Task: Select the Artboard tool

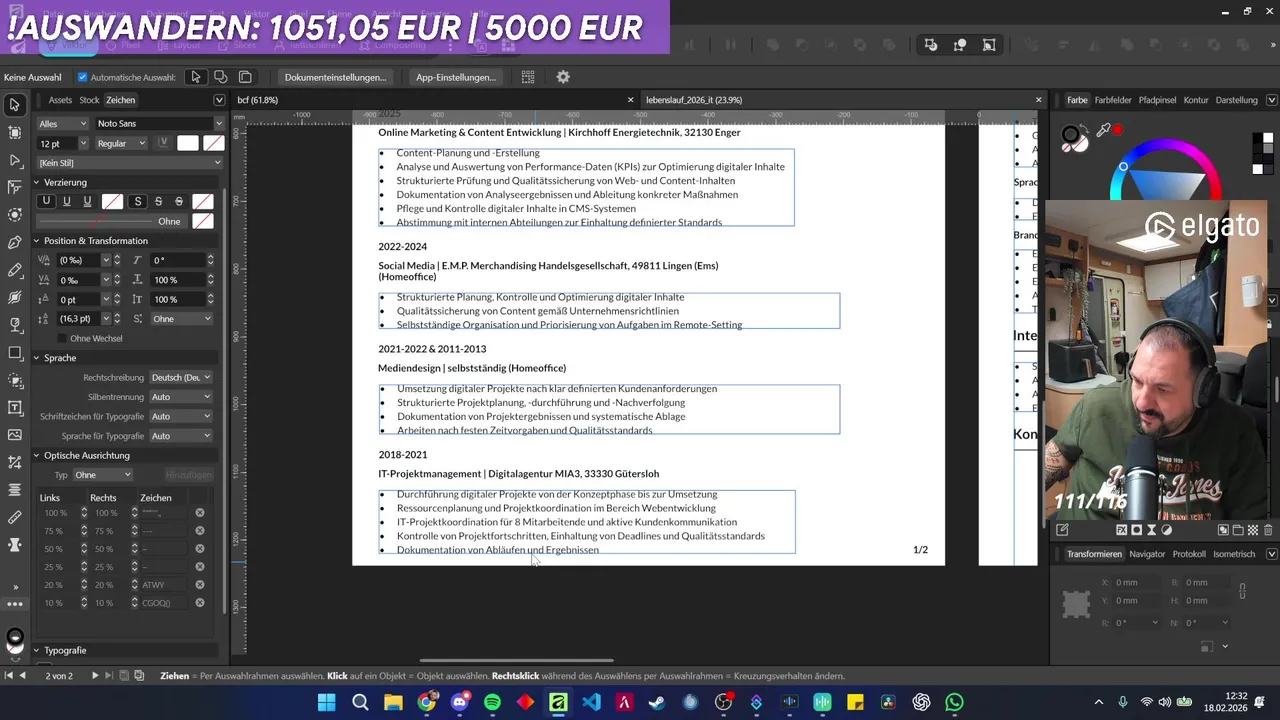Action: coord(14,132)
